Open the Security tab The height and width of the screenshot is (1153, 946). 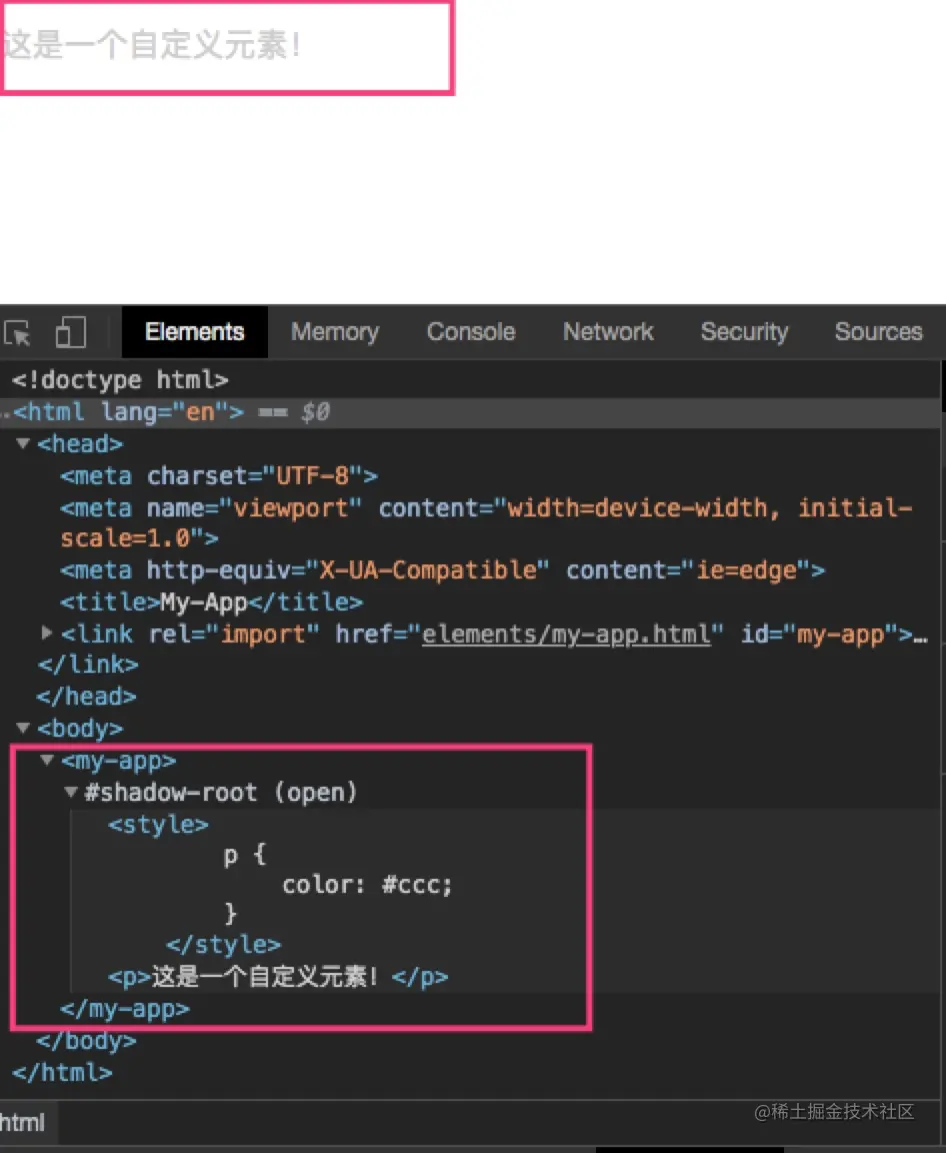(x=744, y=332)
